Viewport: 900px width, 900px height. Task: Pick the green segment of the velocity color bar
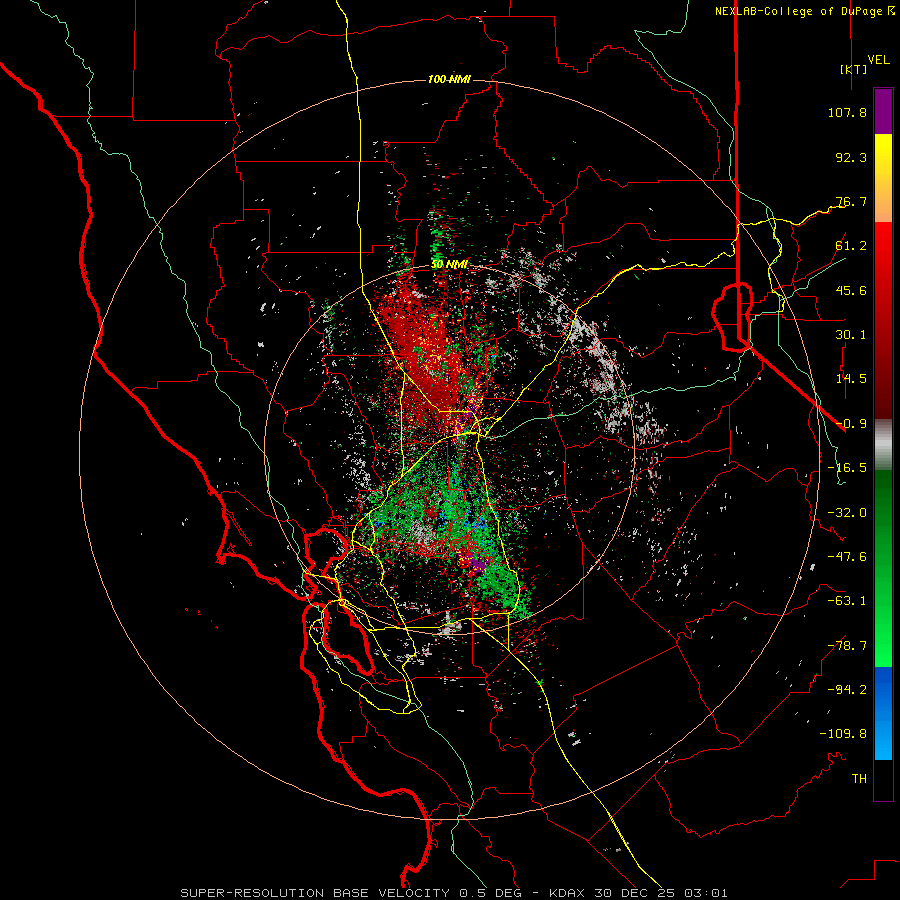click(x=883, y=568)
